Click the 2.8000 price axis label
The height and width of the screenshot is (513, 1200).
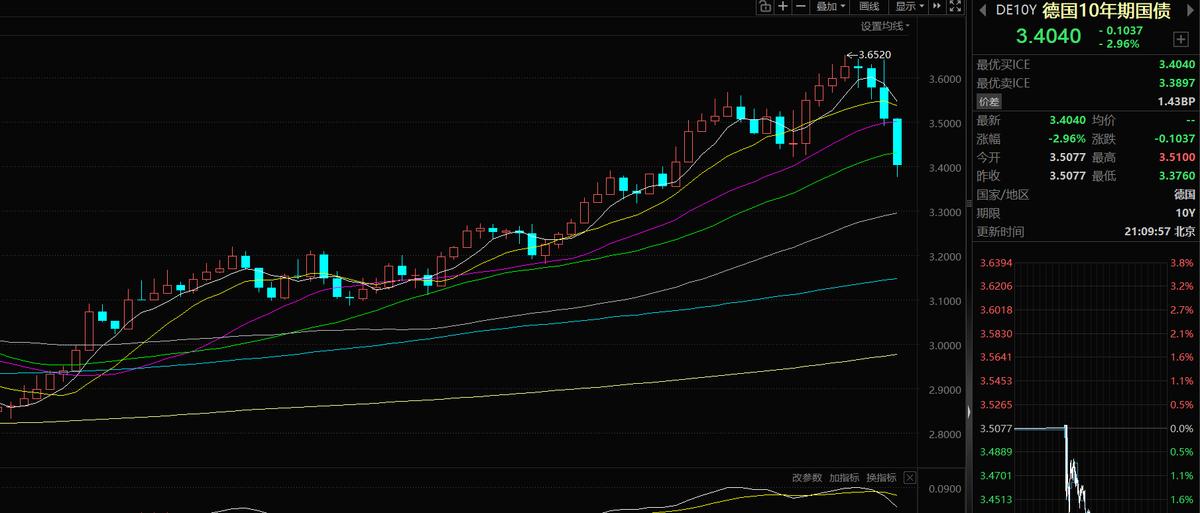tap(945, 435)
